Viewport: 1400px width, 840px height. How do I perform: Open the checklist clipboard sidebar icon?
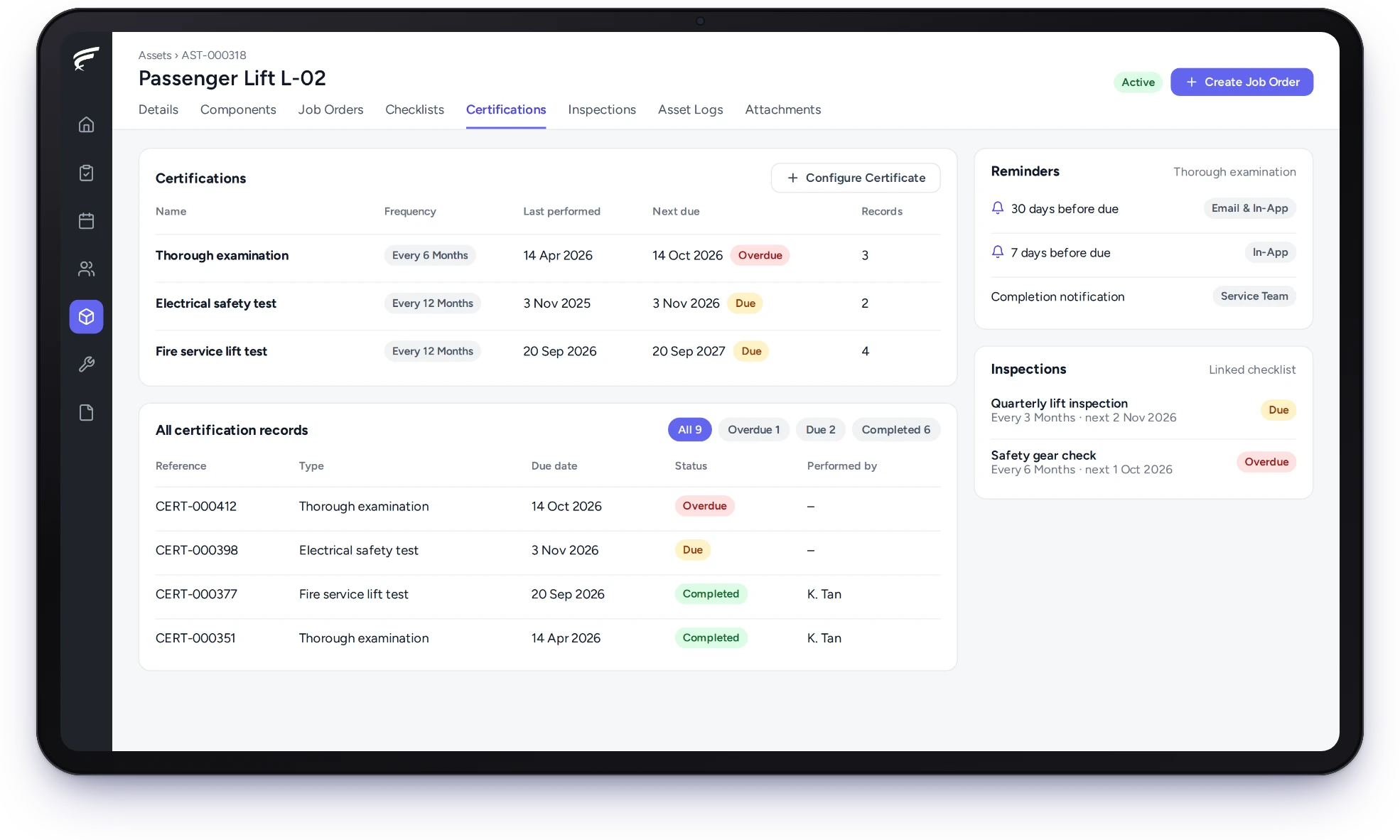point(86,173)
